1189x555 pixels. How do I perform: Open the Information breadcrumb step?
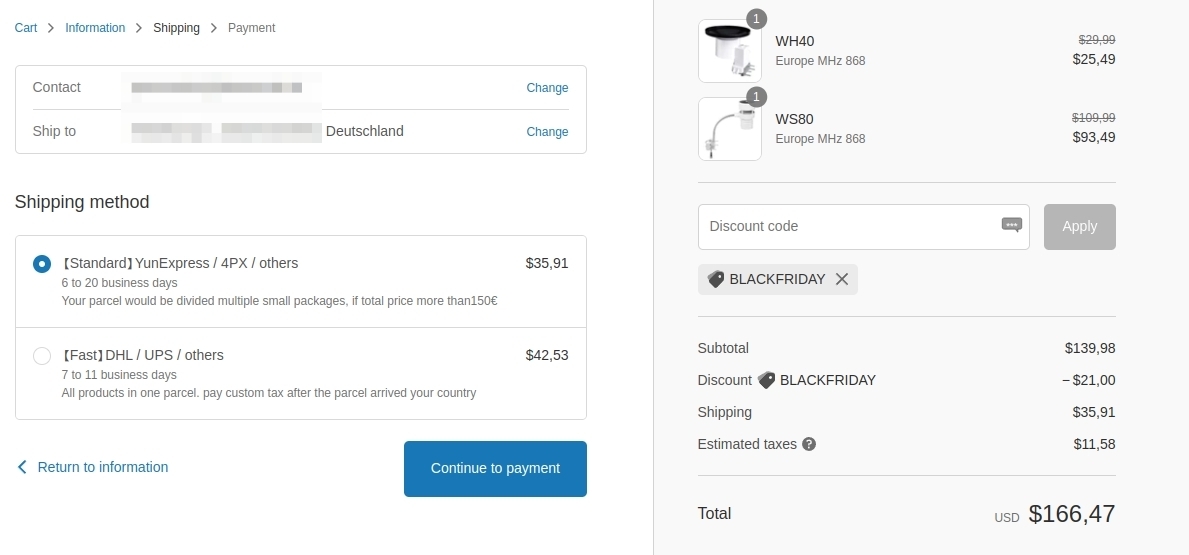pyautogui.click(x=95, y=28)
